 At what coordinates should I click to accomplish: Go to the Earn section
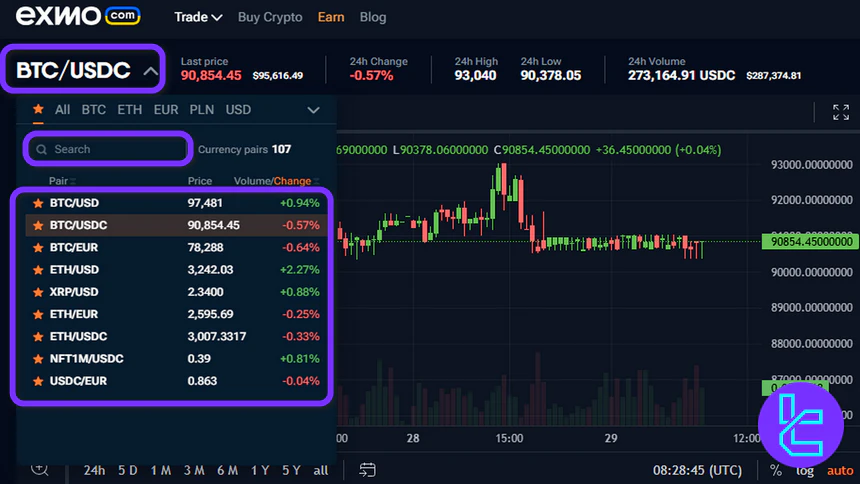(x=331, y=17)
